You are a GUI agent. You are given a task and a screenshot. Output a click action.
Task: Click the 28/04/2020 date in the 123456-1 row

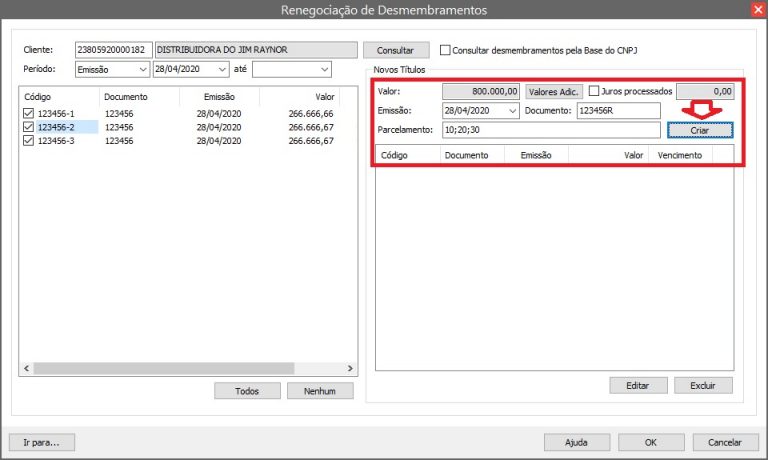[219, 114]
